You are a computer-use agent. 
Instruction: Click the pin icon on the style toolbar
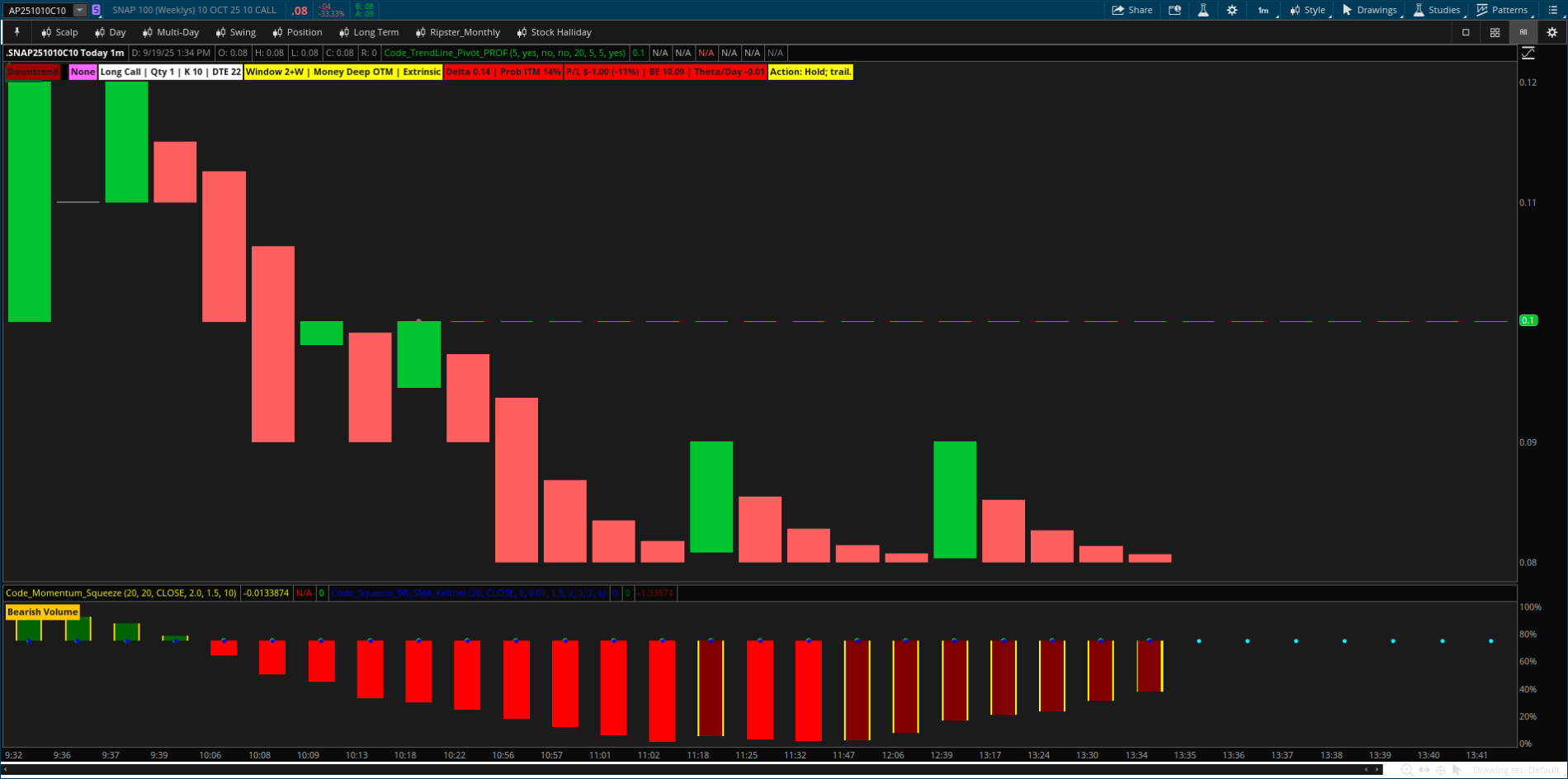(x=17, y=32)
